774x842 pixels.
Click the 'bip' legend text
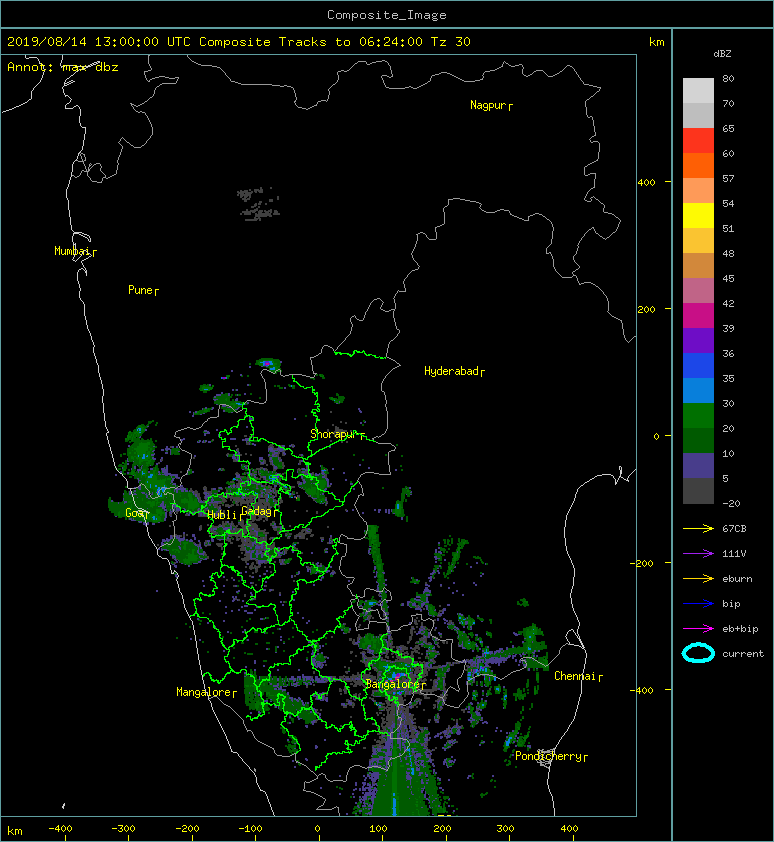[732, 604]
